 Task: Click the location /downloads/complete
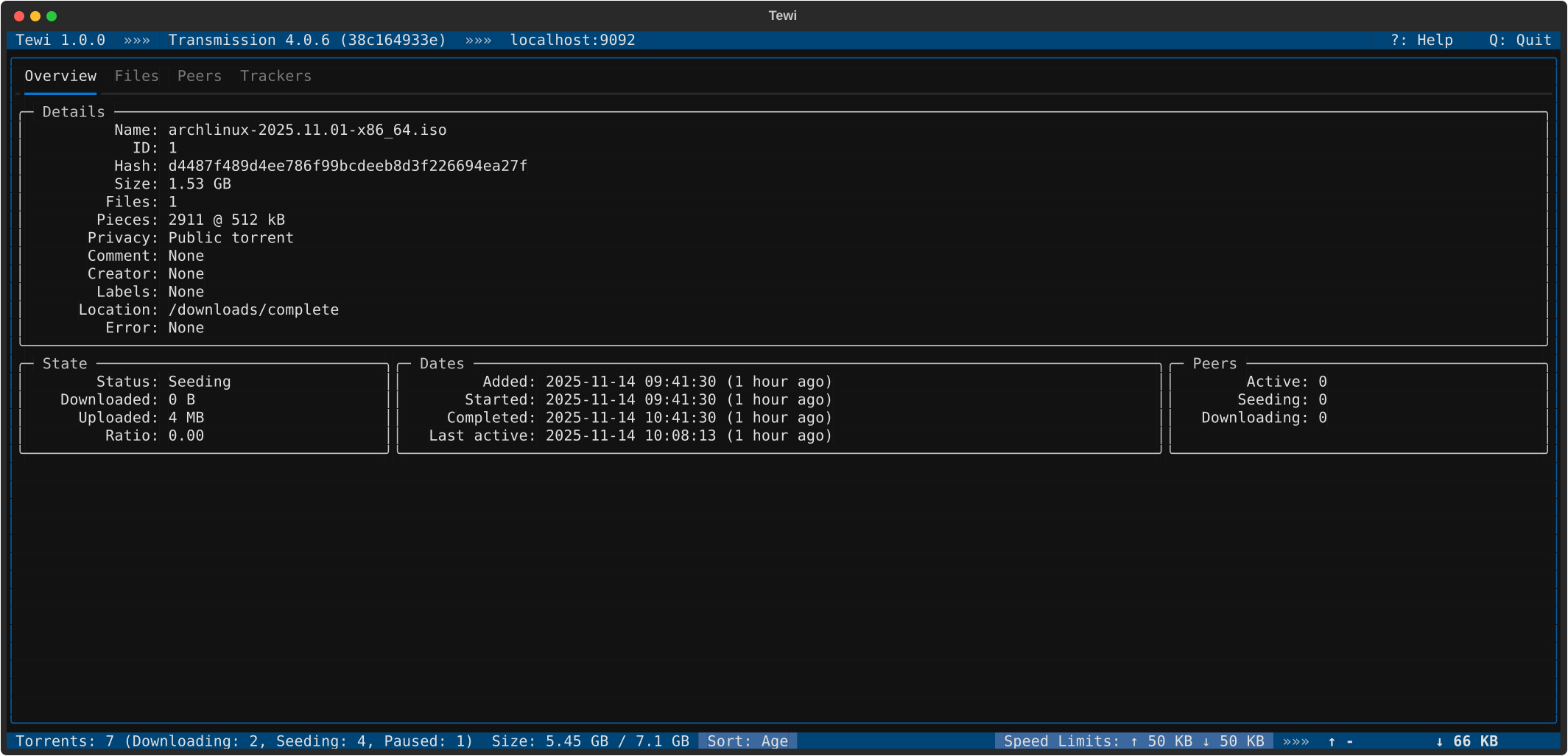click(253, 309)
